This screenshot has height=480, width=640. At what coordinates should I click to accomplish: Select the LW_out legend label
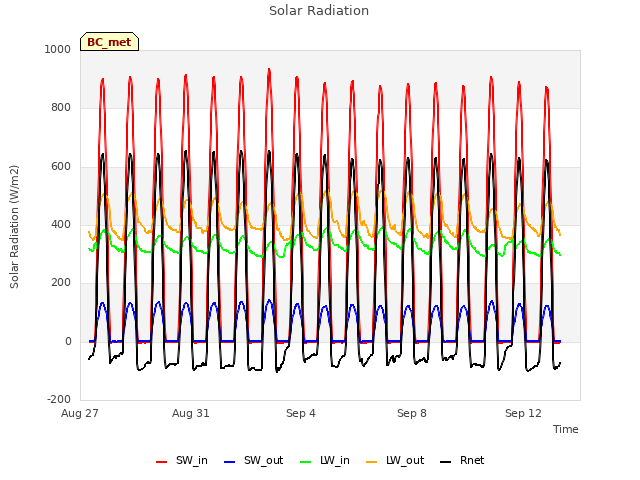pyautogui.click(x=405, y=460)
